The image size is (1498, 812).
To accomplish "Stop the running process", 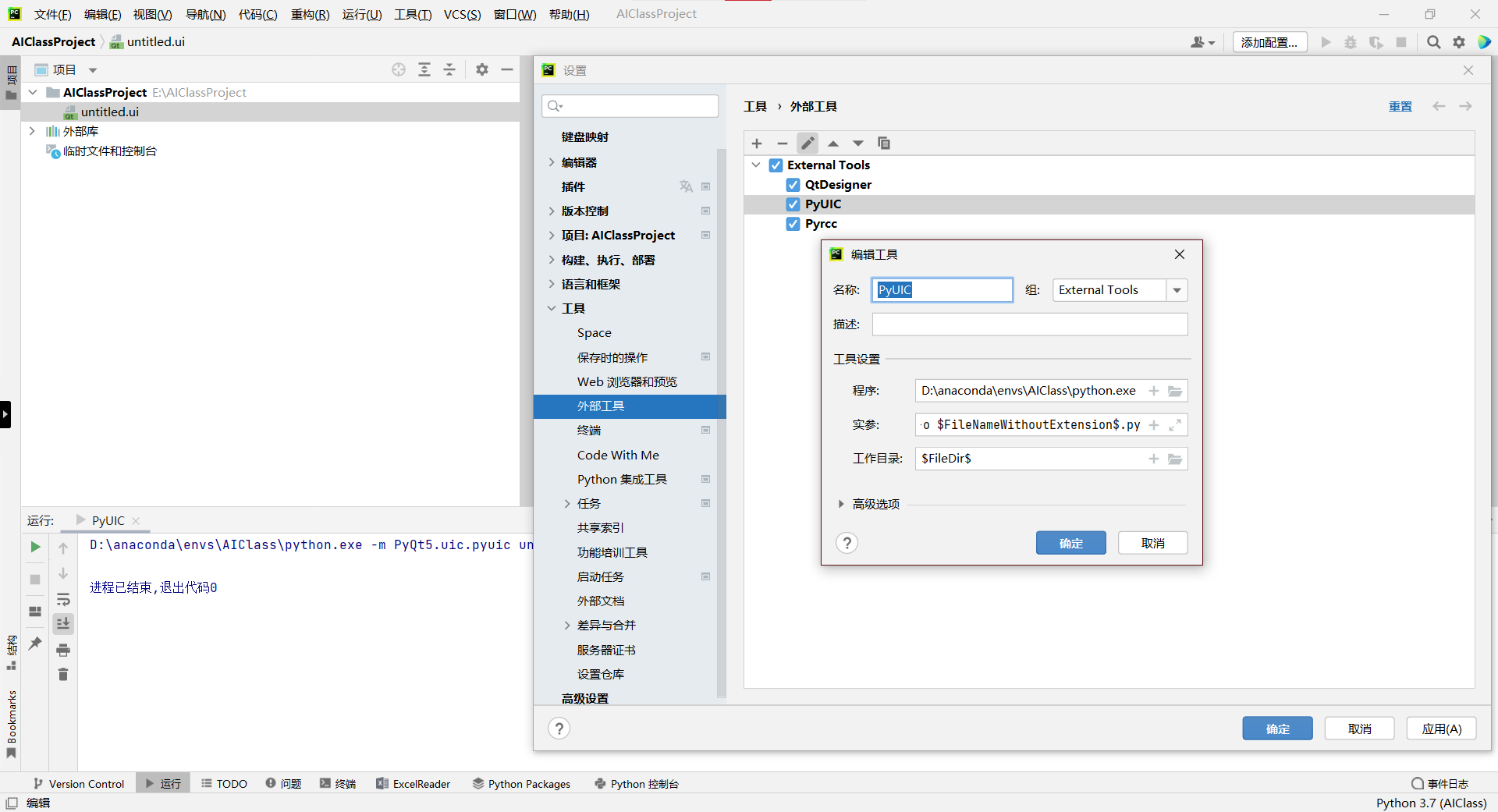I will (35, 580).
